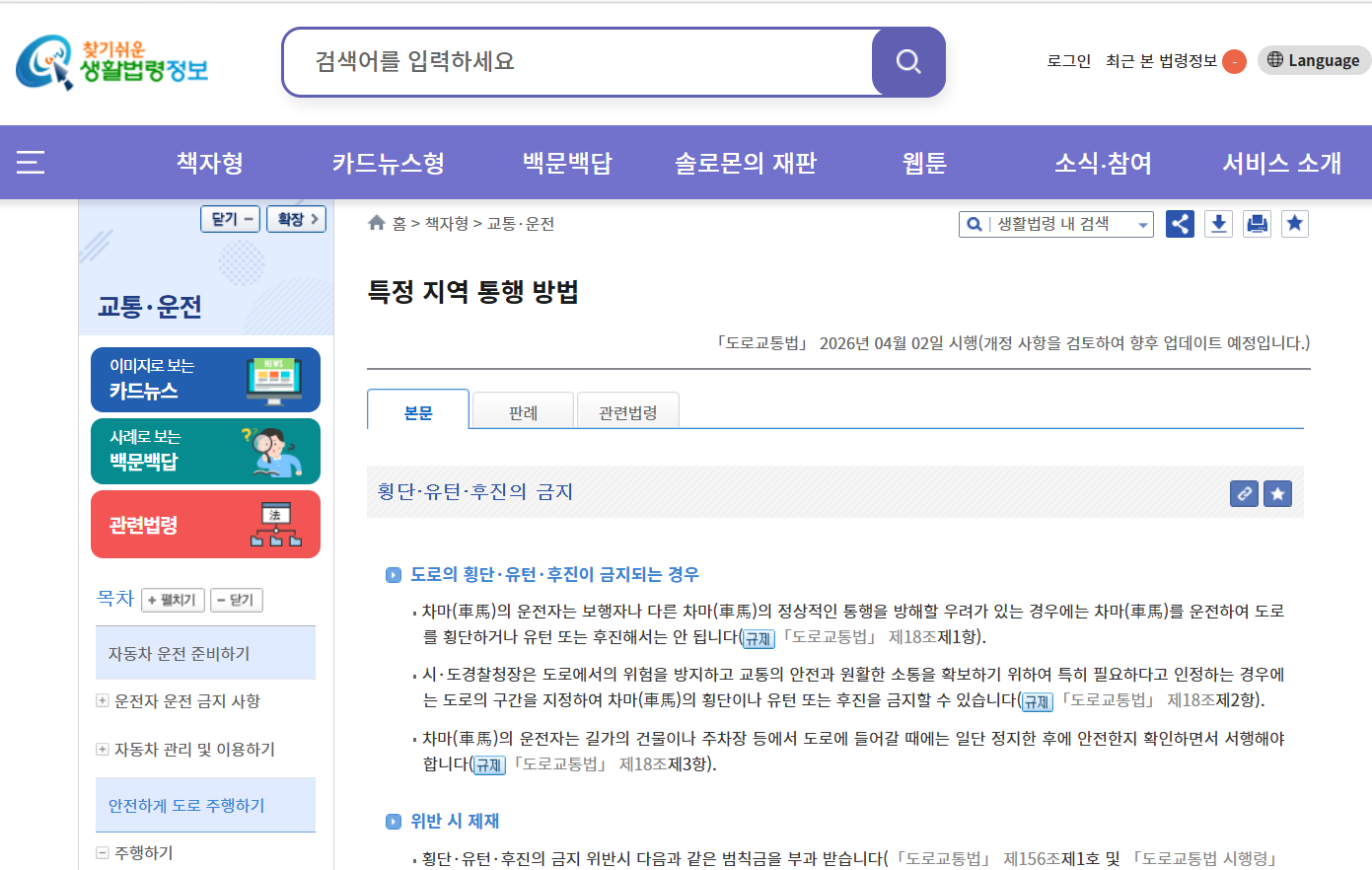Open the hamburger menu icon
The height and width of the screenshot is (870, 1372).
click(31, 163)
